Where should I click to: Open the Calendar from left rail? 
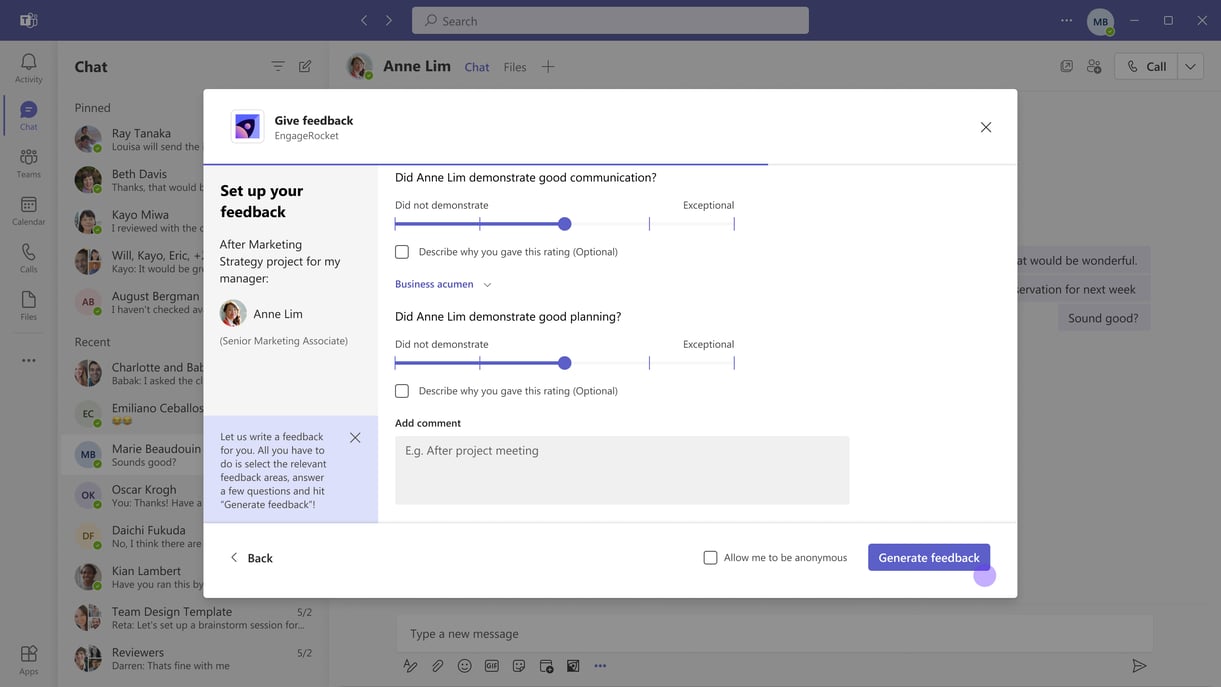(28, 210)
